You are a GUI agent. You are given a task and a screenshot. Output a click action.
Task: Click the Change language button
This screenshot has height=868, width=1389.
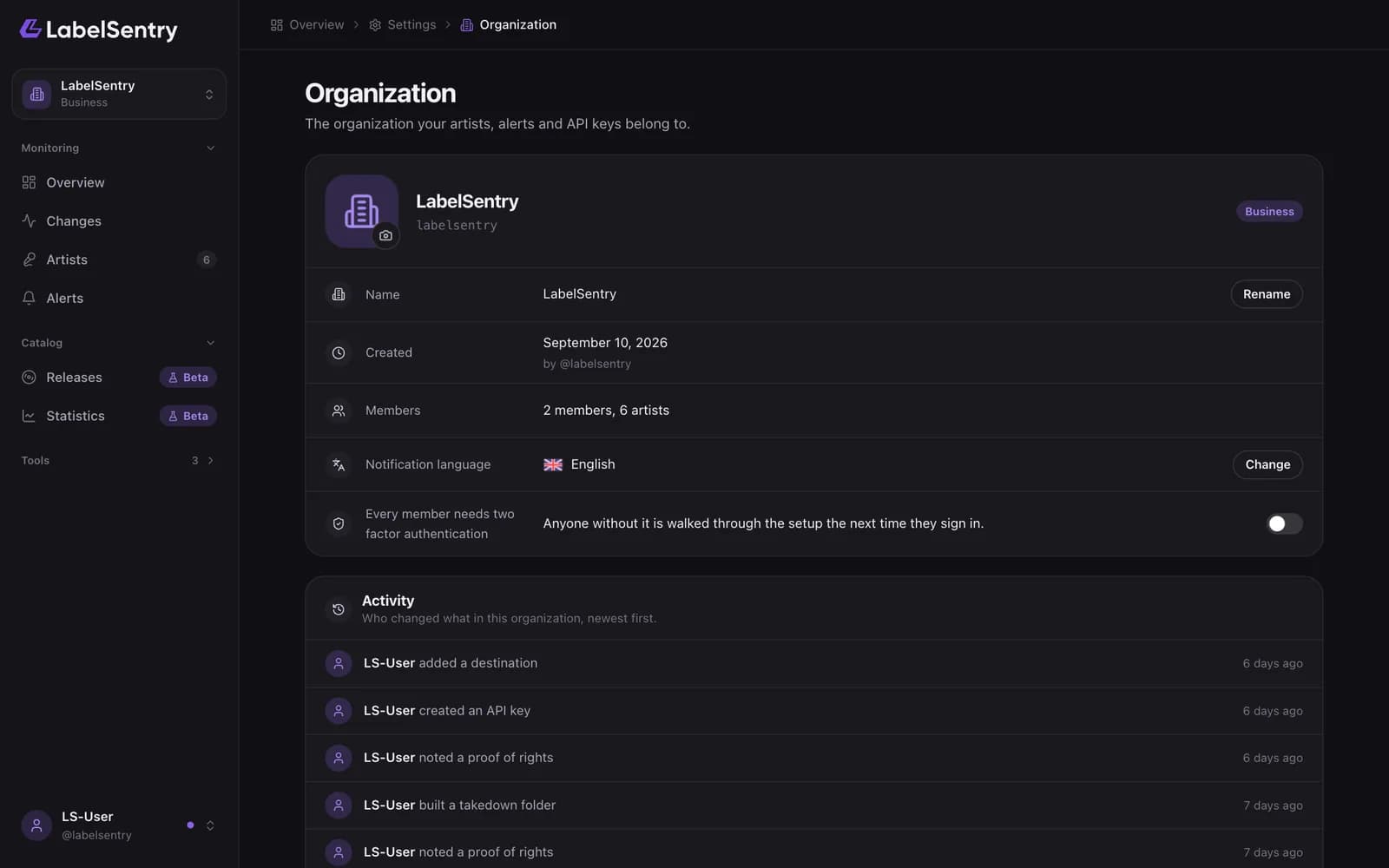click(1267, 464)
